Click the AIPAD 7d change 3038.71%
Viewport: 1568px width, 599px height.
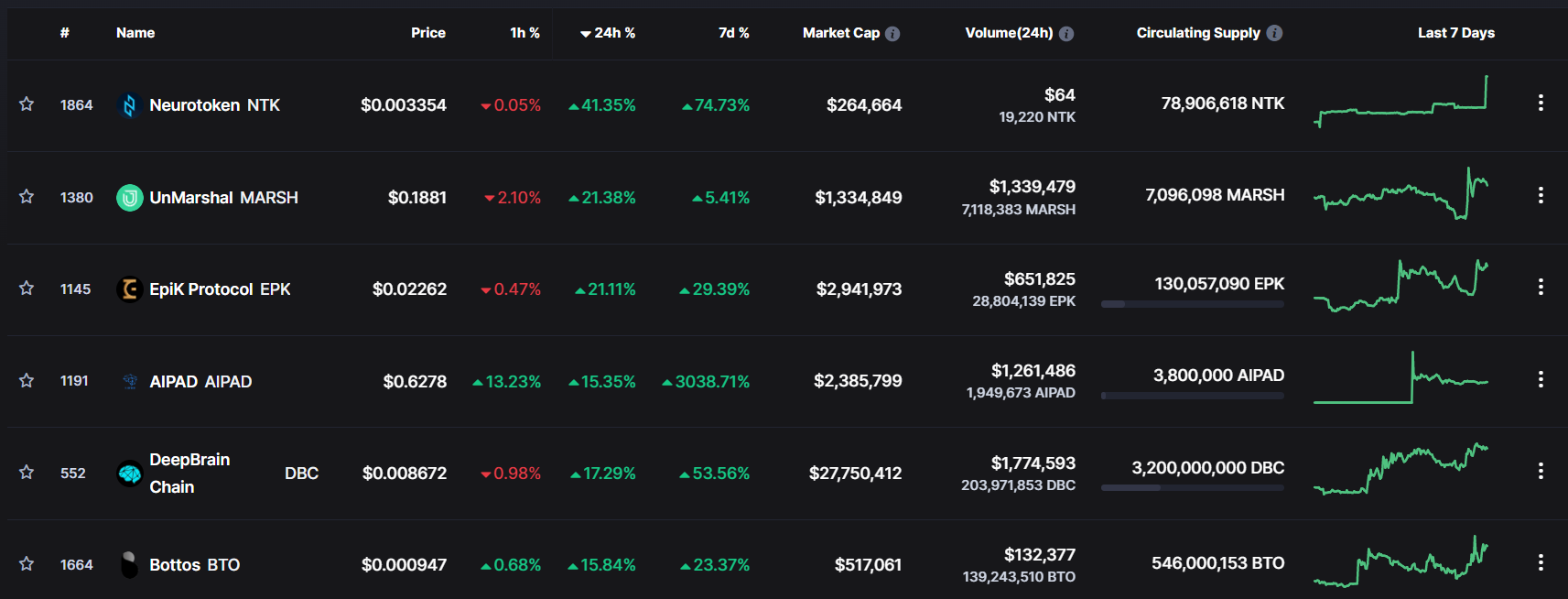(706, 382)
